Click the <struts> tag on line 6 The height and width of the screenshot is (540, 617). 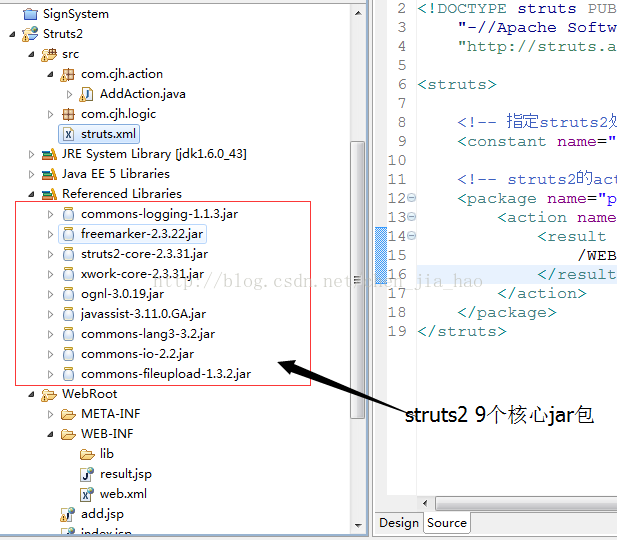(457, 85)
